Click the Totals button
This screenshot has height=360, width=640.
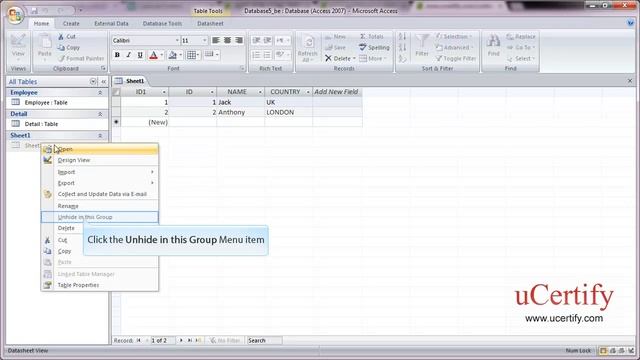coord(372,36)
